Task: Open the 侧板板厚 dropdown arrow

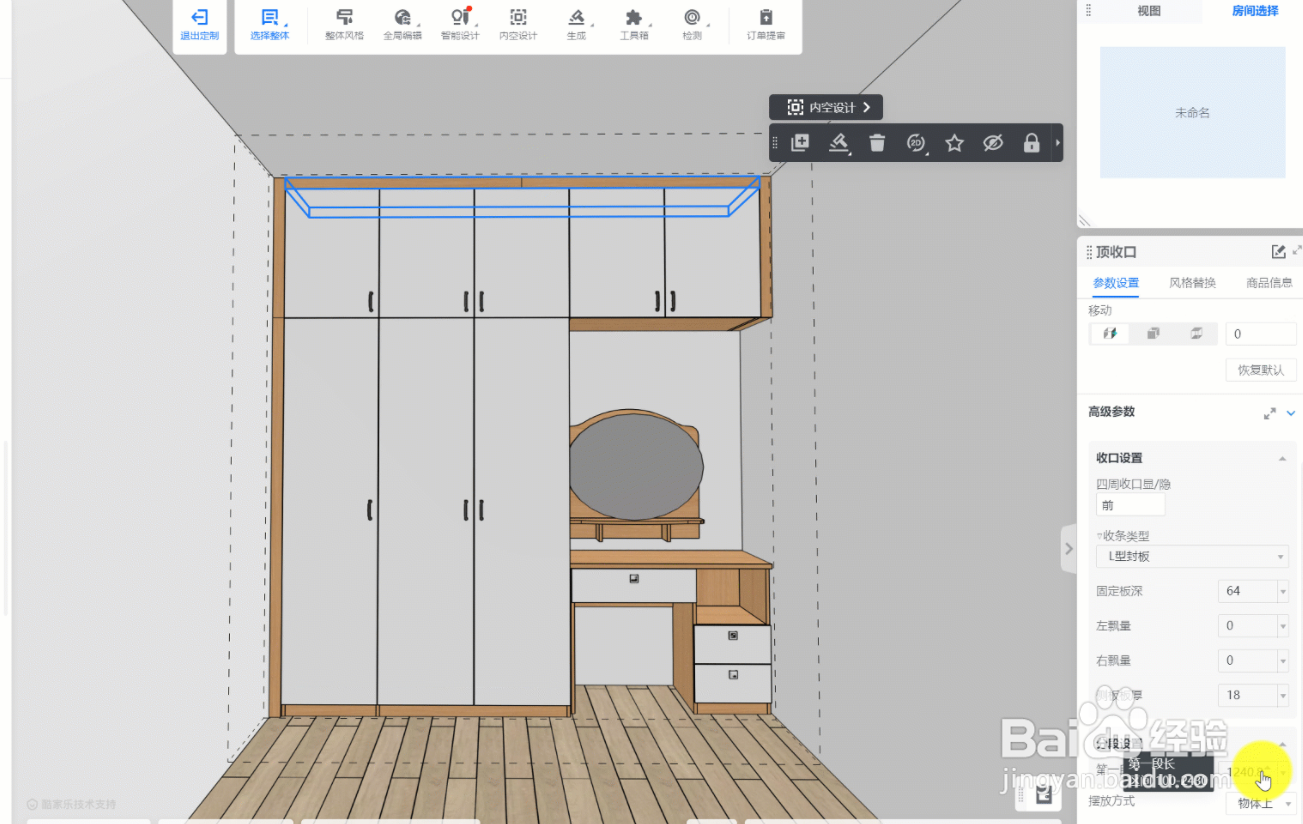Action: click(1283, 696)
